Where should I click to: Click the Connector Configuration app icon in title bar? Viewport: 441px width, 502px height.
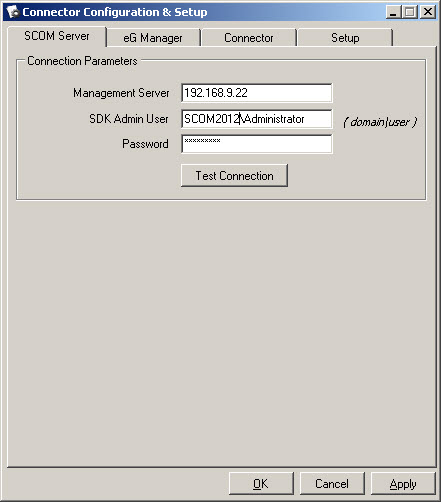tap(13, 12)
